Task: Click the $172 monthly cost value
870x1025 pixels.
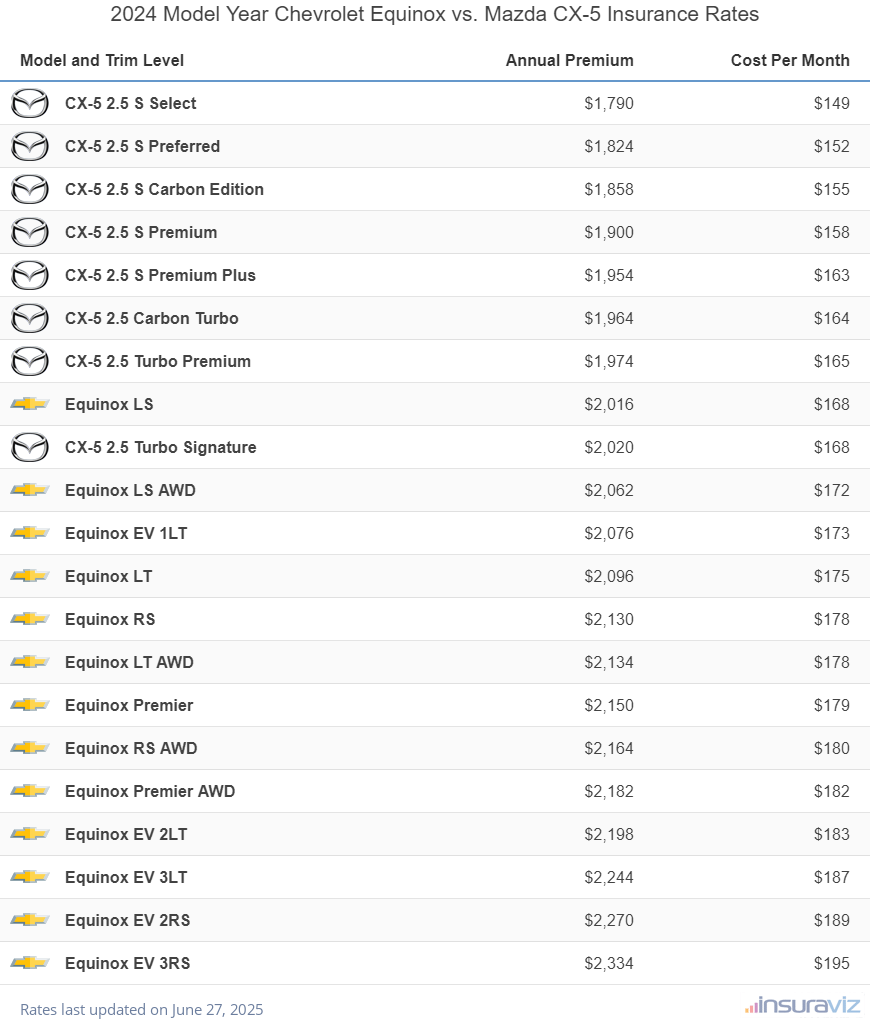Action: click(x=831, y=490)
